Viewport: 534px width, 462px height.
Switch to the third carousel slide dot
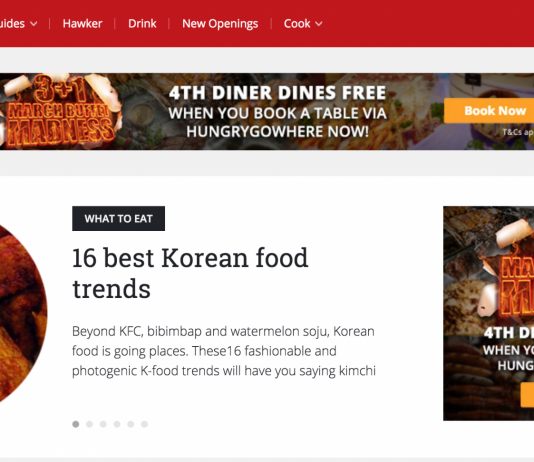(x=103, y=424)
